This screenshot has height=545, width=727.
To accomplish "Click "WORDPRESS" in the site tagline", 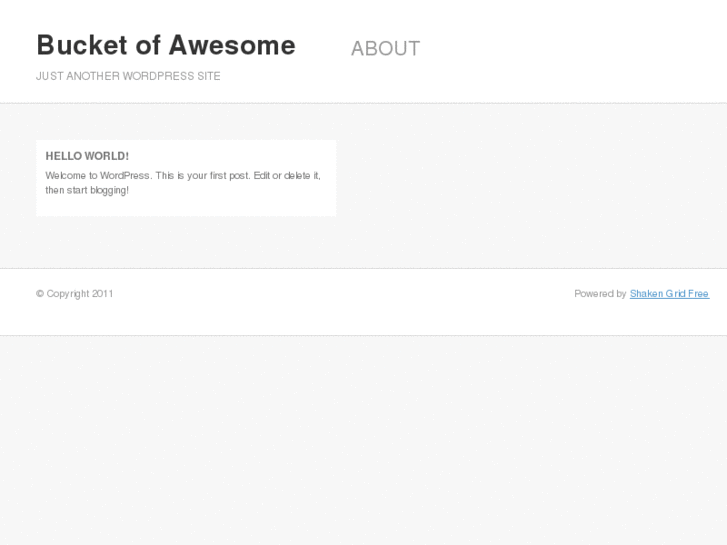I will pos(158,76).
